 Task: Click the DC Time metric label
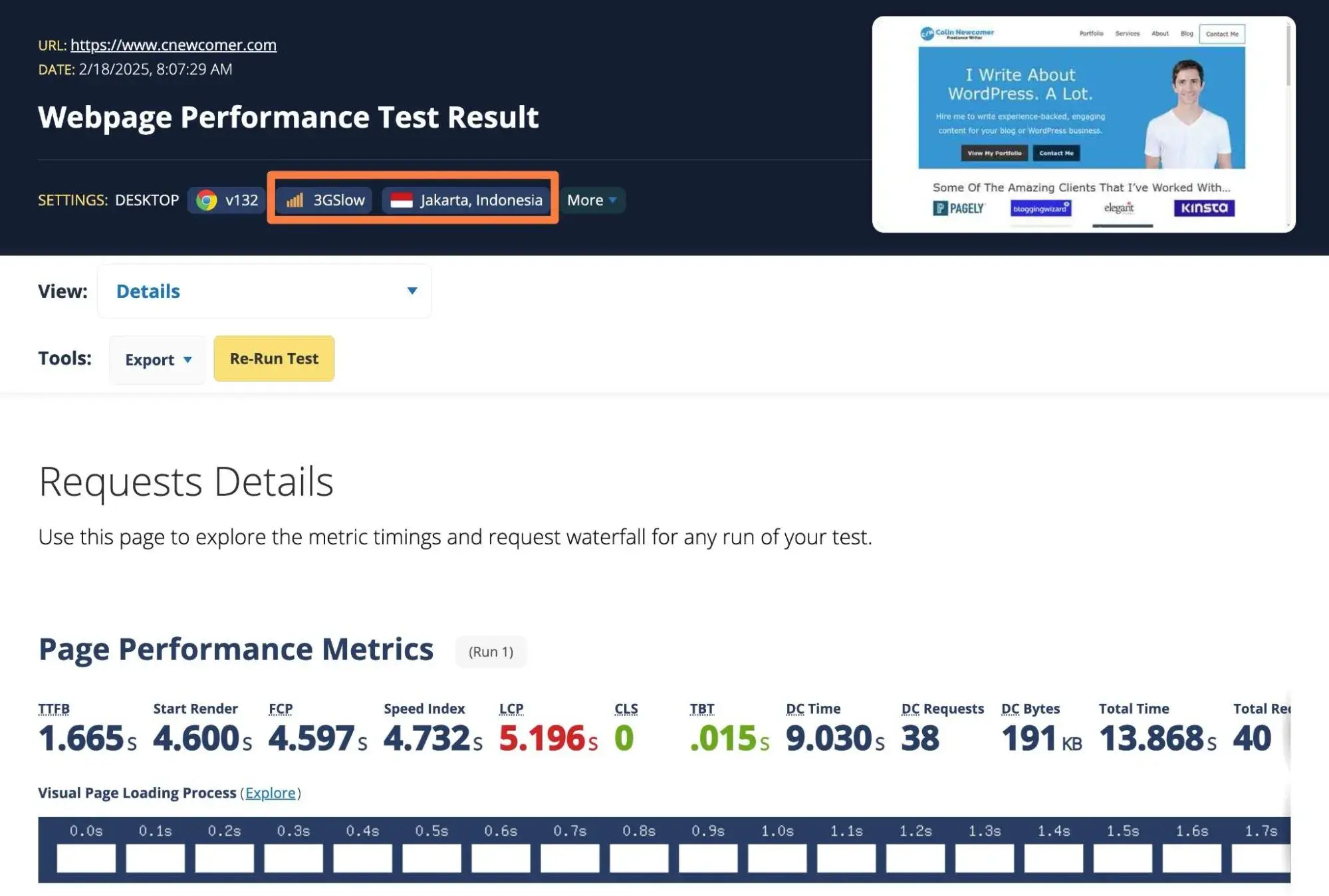click(x=813, y=709)
